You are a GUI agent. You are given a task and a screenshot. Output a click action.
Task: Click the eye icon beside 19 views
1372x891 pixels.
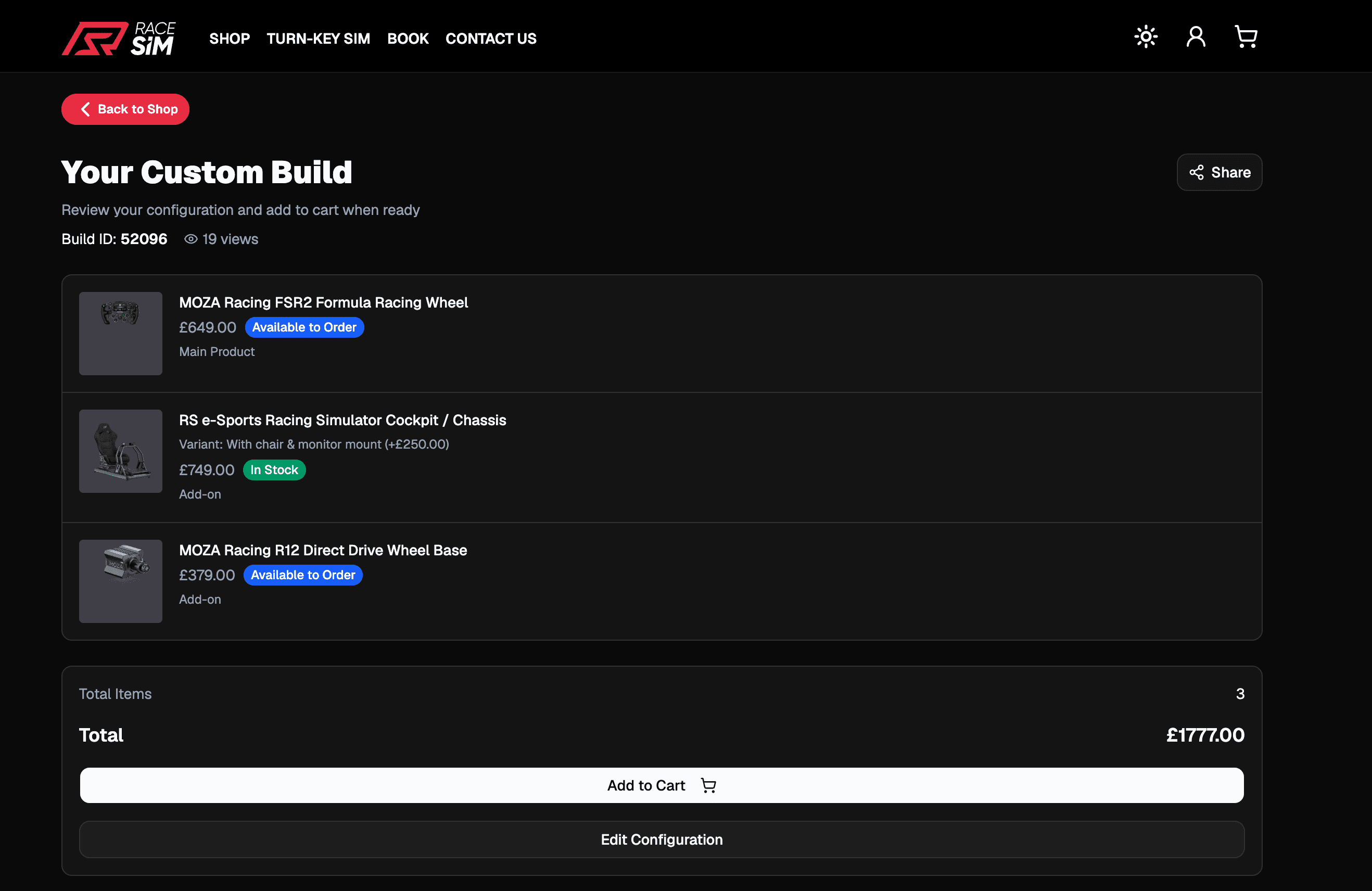(191, 239)
